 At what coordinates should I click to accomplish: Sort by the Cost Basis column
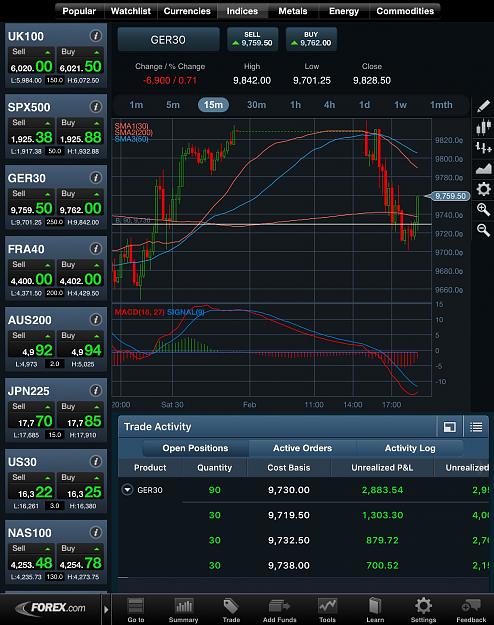[x=289, y=468]
